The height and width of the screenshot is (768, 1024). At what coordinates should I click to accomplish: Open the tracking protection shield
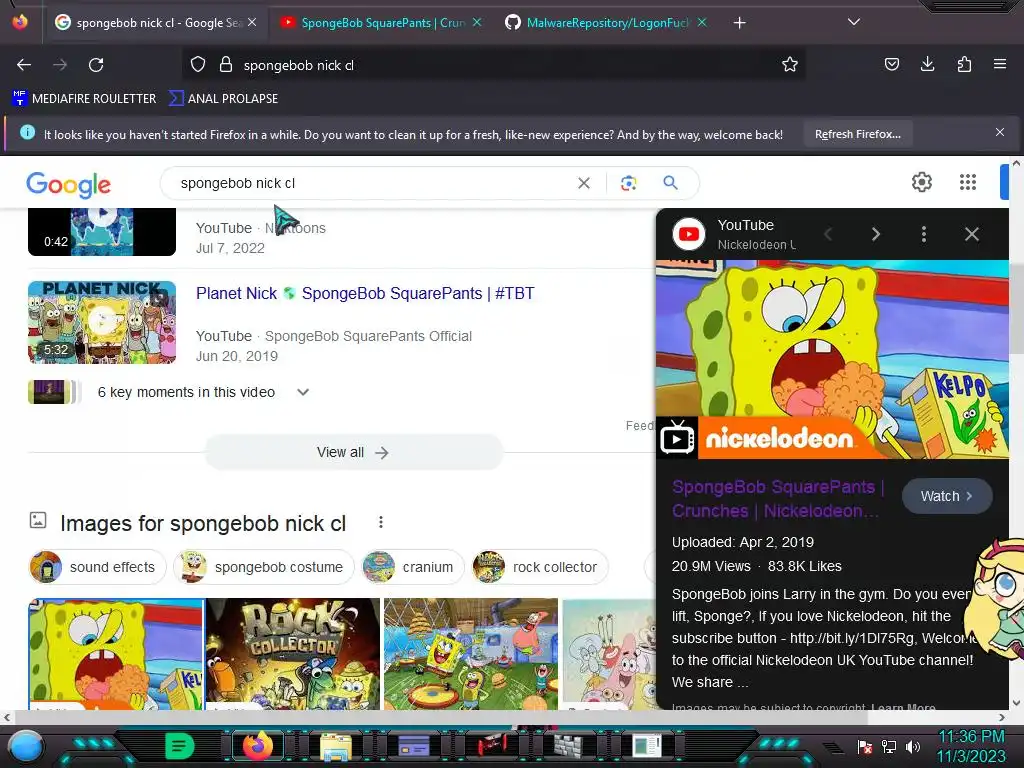[198, 65]
